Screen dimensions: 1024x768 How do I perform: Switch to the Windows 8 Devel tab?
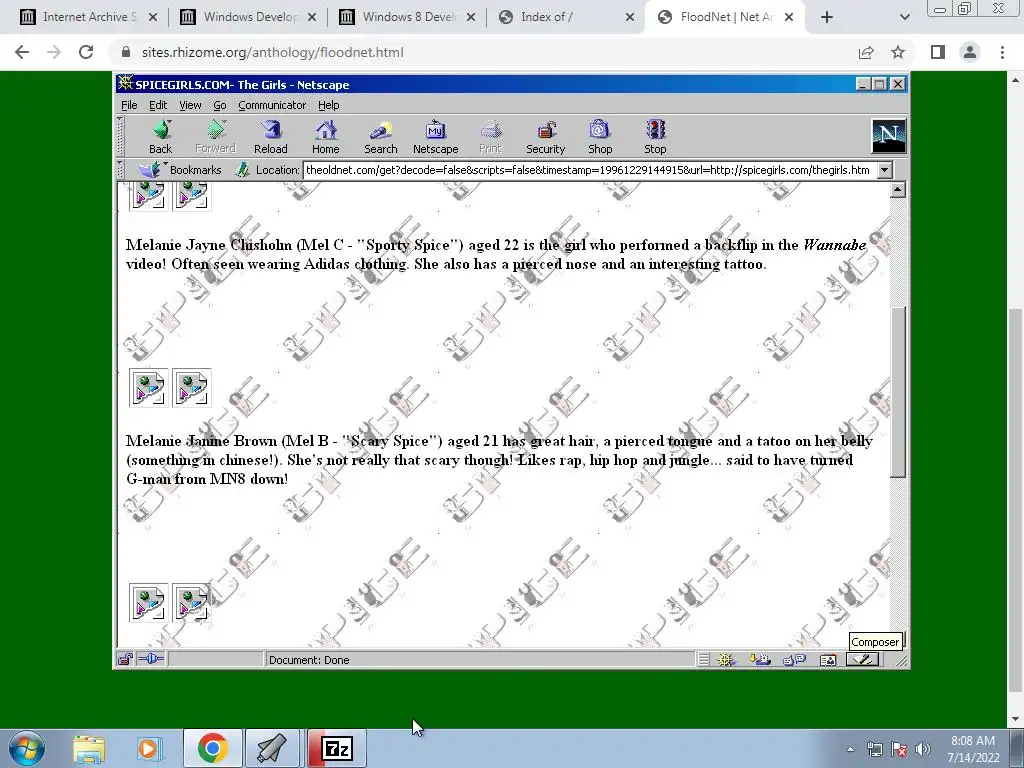[x=406, y=17]
